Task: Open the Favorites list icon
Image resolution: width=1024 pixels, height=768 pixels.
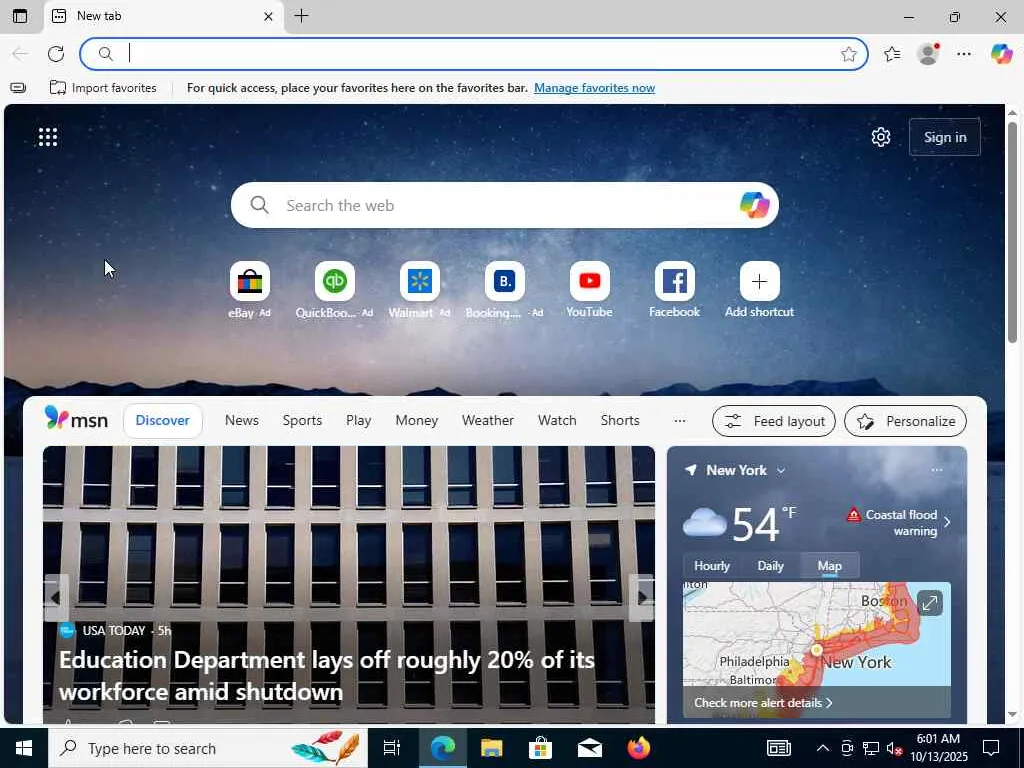Action: click(x=892, y=54)
